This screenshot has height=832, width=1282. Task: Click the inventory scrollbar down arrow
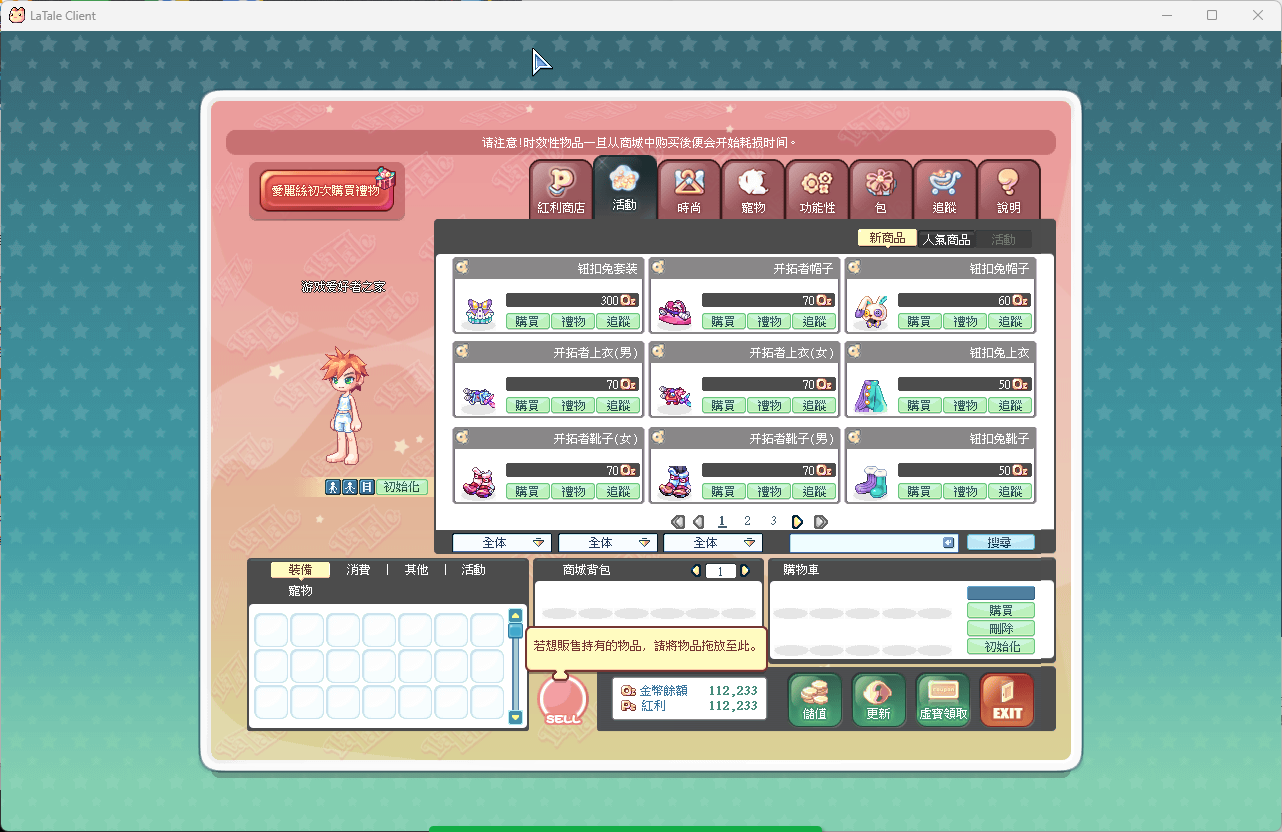click(x=516, y=717)
